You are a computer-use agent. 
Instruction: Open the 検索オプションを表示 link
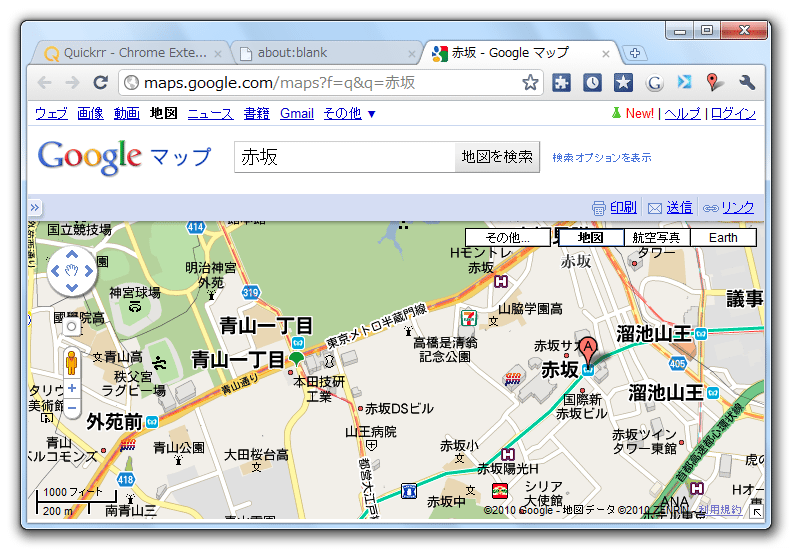coord(602,158)
